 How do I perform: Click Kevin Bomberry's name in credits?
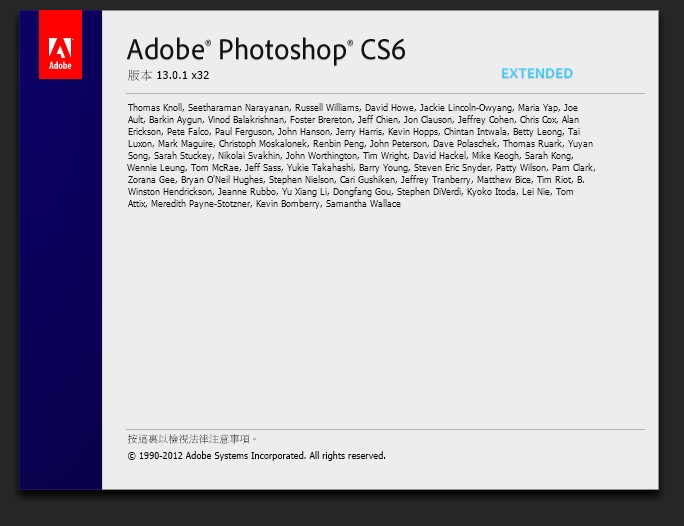point(287,204)
